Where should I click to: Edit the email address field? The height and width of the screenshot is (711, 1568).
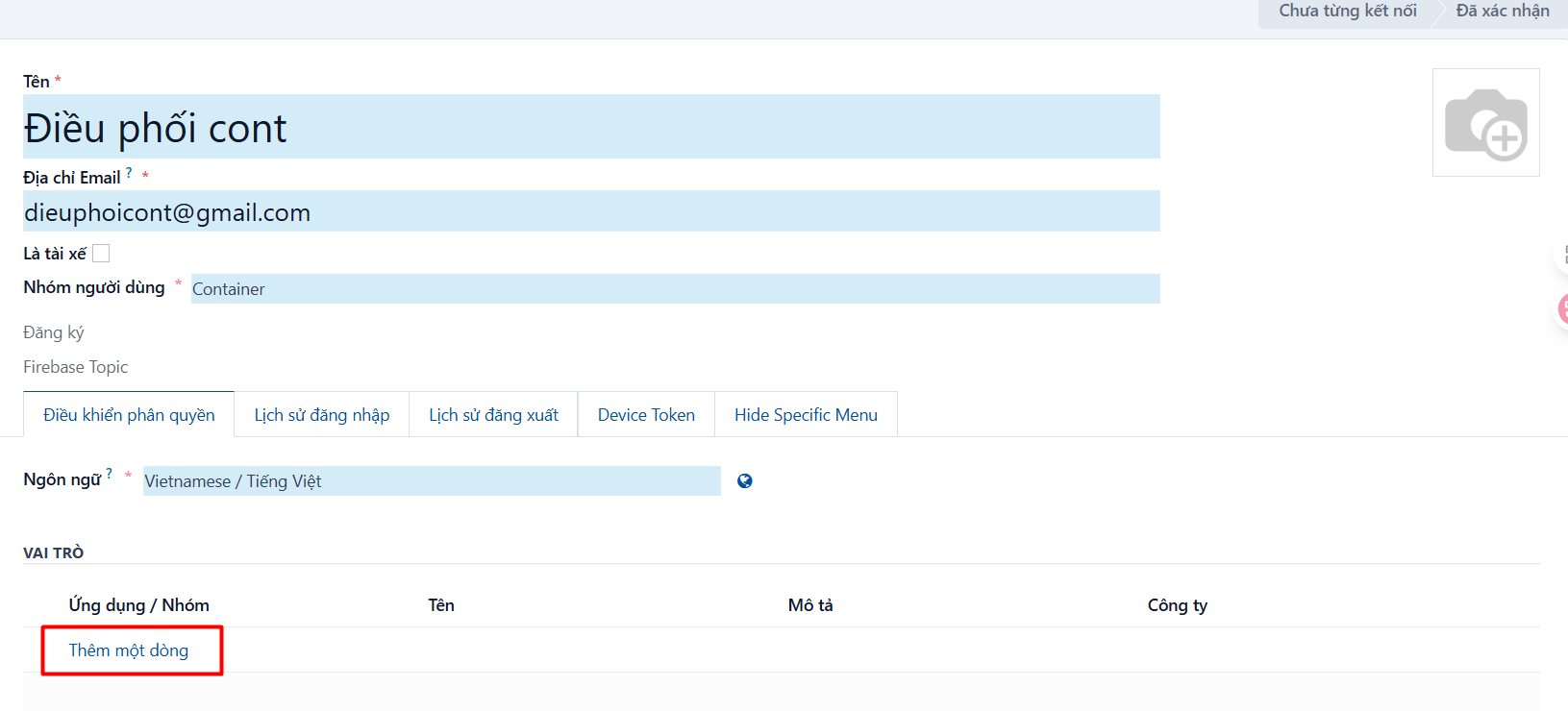[x=591, y=211]
